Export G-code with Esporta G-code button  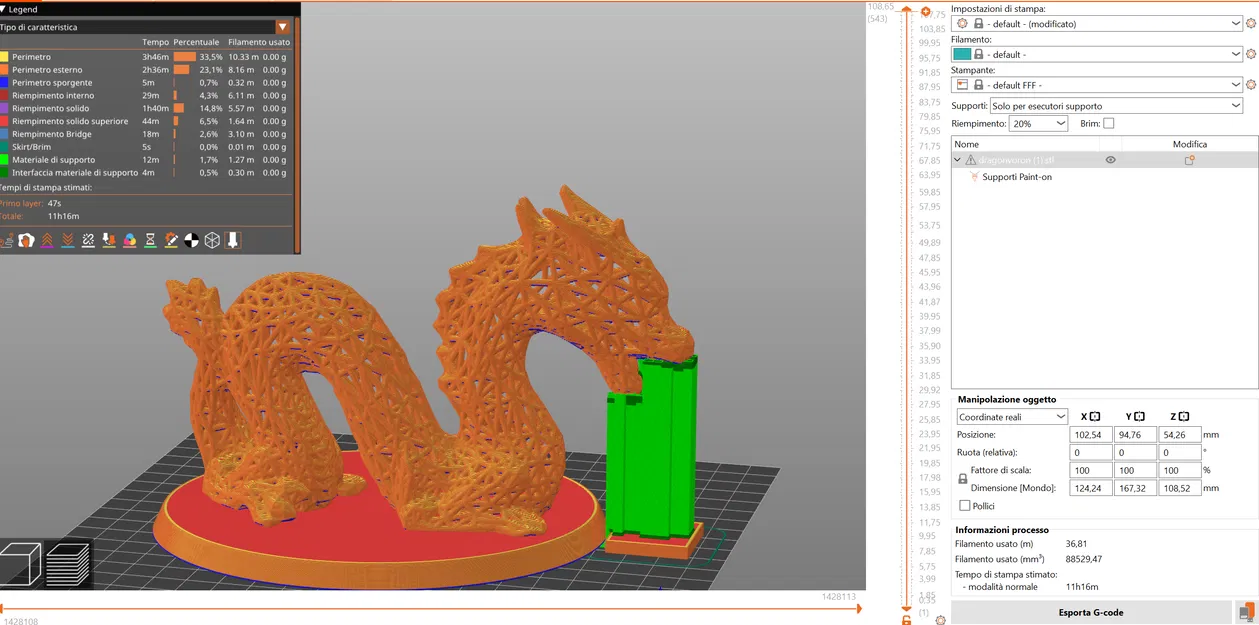click(1092, 612)
